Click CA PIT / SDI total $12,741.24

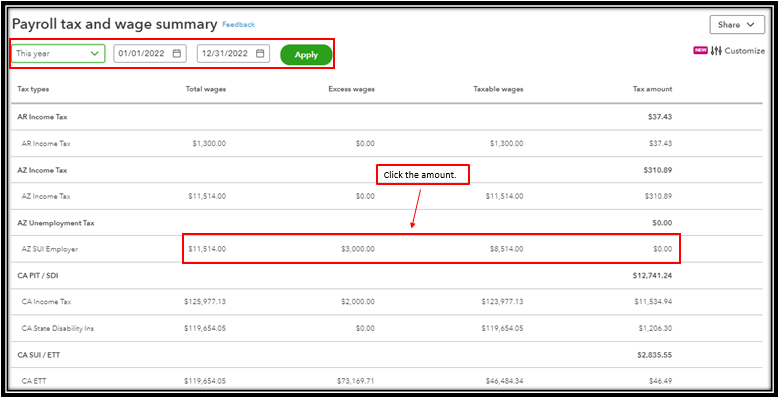point(653,275)
